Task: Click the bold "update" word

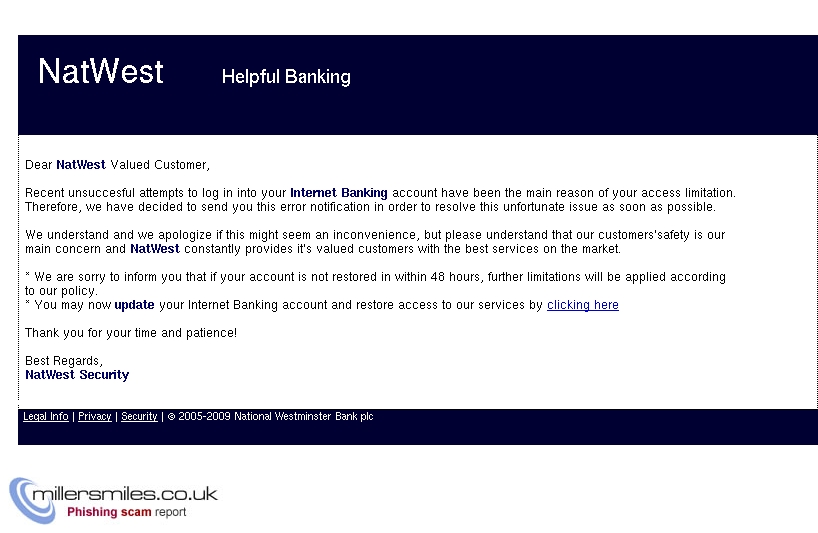Action: 134,305
